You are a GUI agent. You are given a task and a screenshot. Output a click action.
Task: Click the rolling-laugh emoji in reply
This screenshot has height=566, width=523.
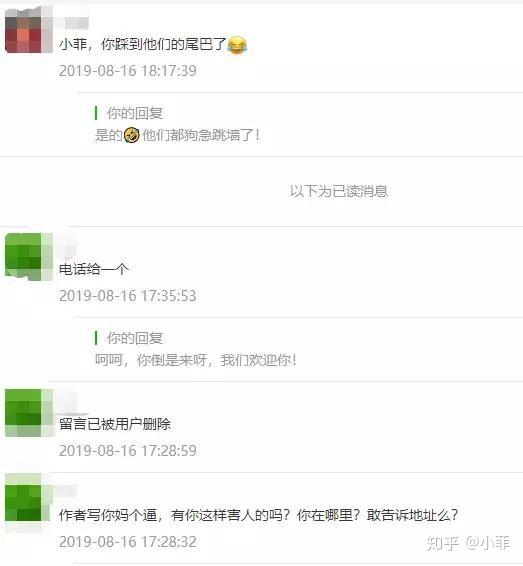tap(132, 135)
